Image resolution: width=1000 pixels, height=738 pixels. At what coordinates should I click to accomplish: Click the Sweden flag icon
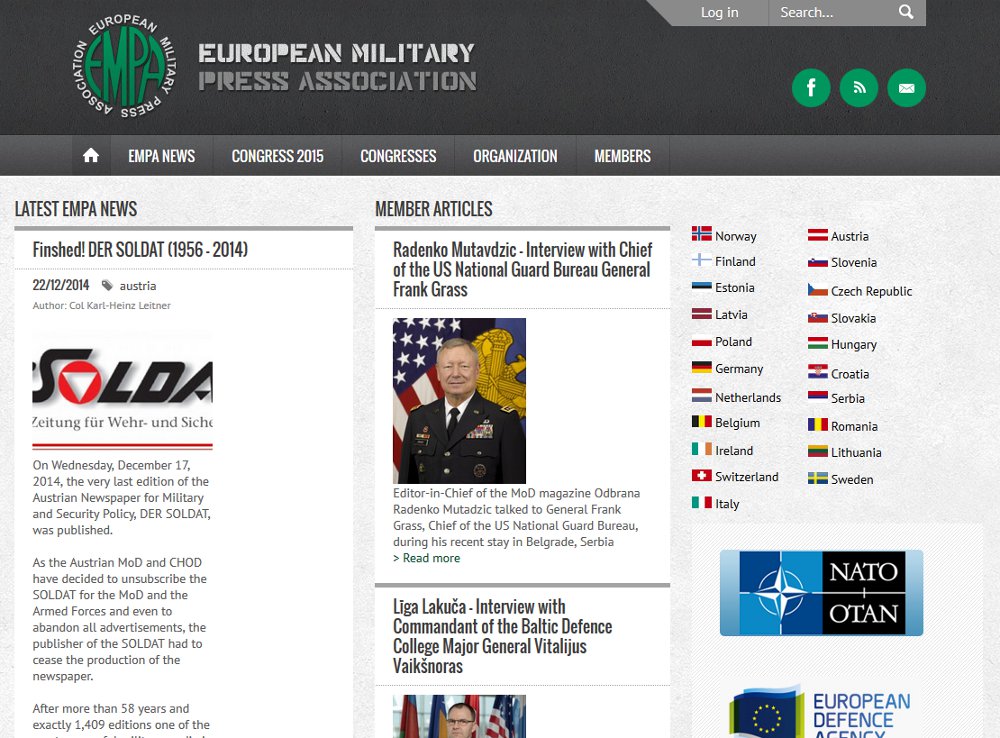(x=818, y=478)
